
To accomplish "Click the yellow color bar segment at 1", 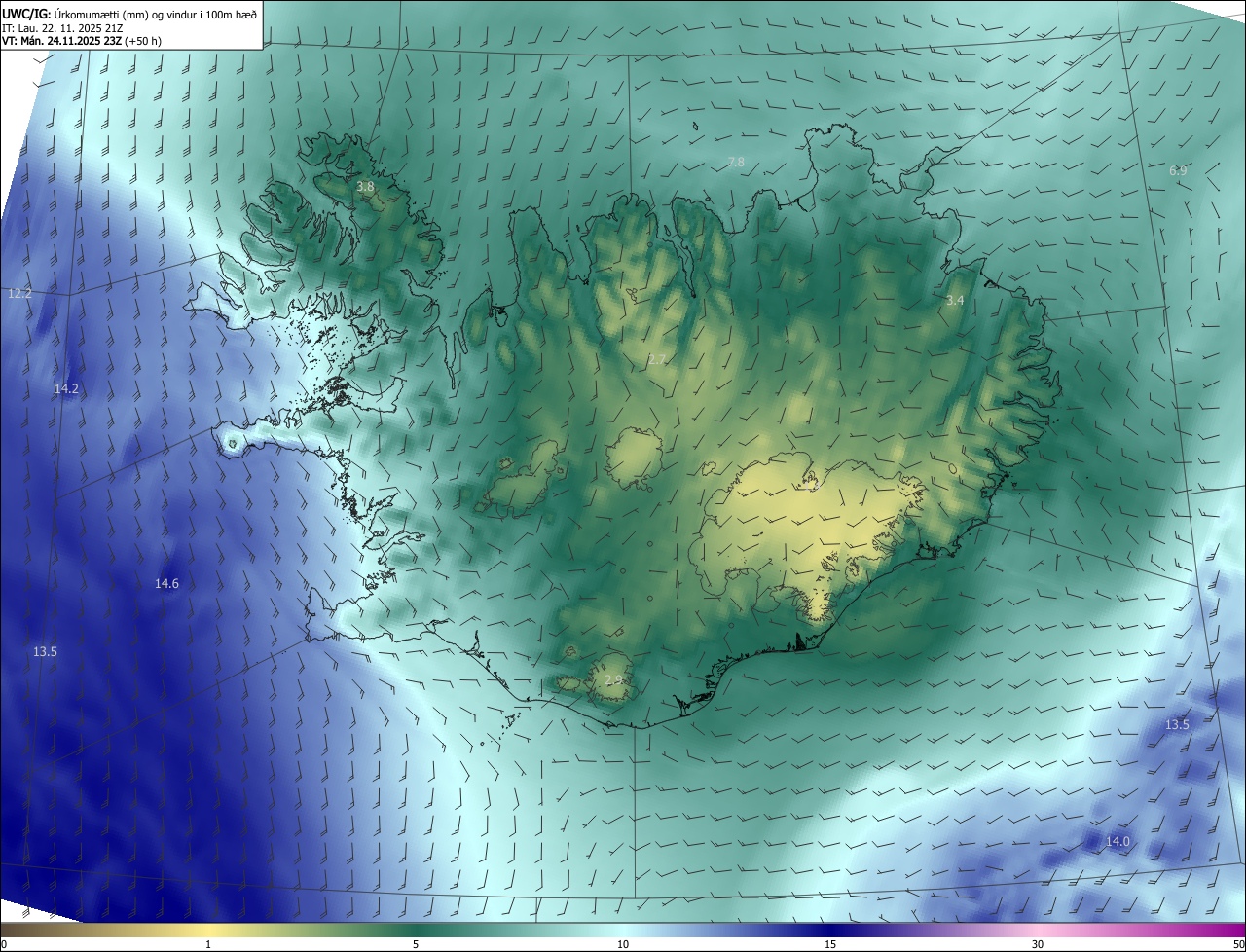I will [208, 930].
